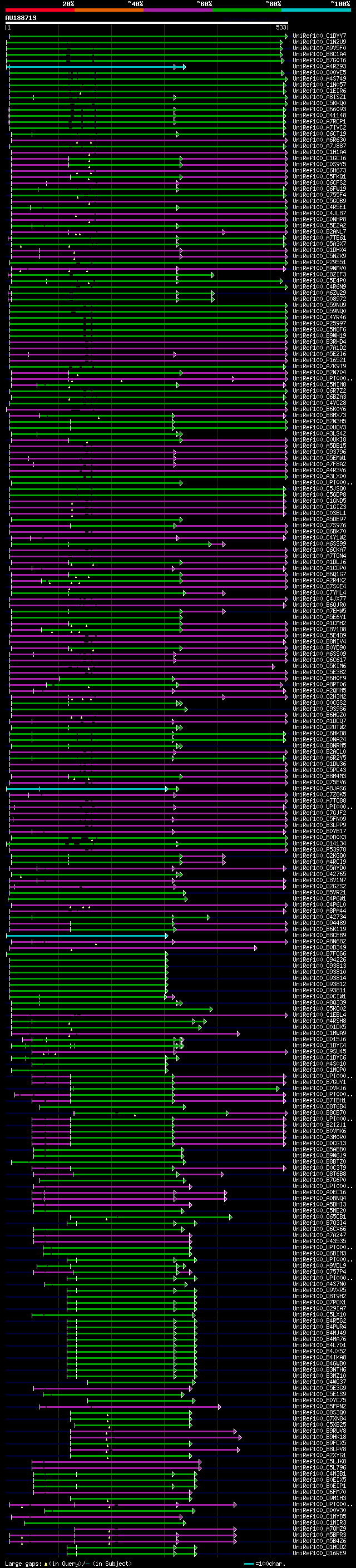The width and height of the screenshot is (356, 1568).
Task: Open hit UniRef100_C1N057
Action: click(319, 85)
